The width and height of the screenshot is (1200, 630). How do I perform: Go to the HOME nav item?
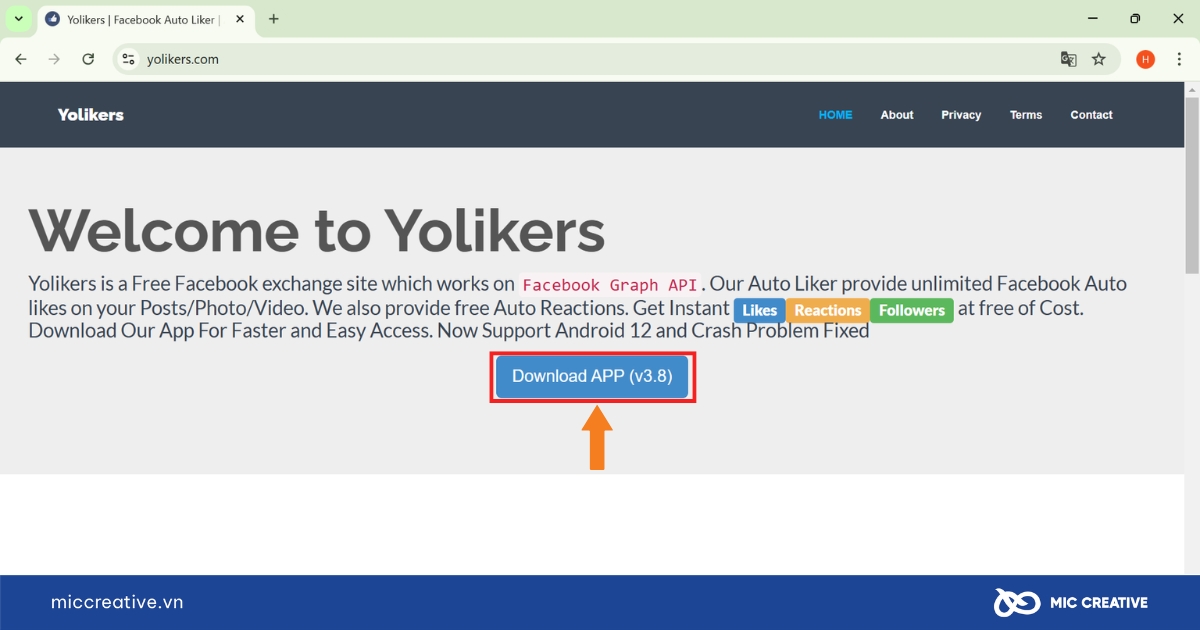click(x=835, y=115)
